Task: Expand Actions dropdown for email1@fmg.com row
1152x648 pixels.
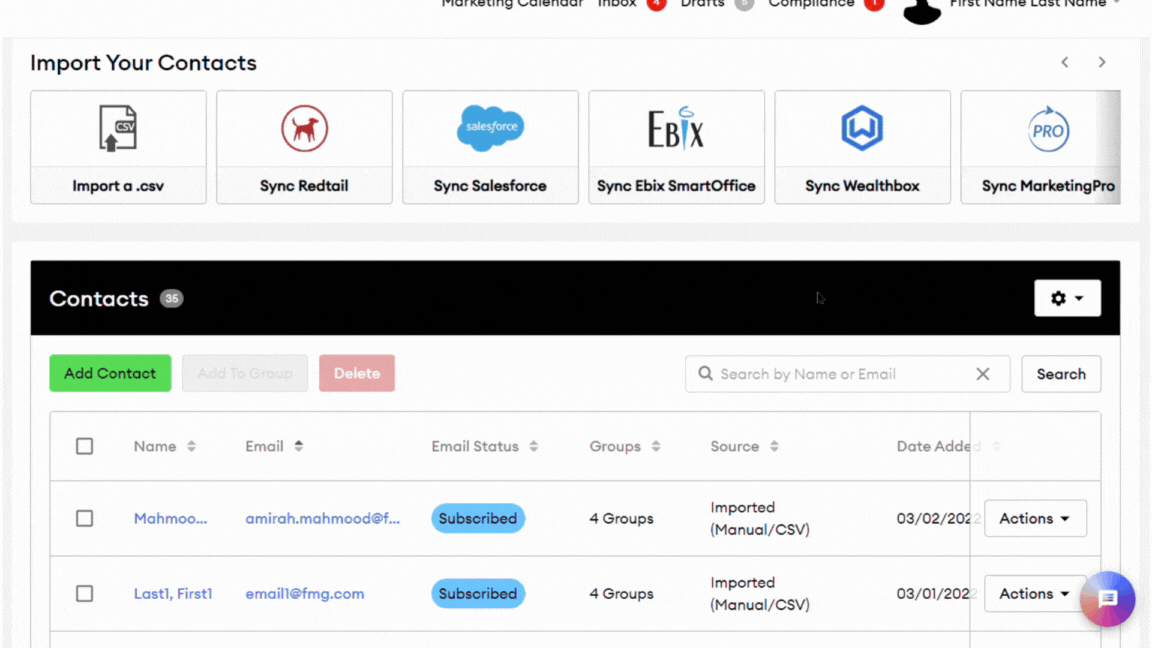Action: (1033, 594)
